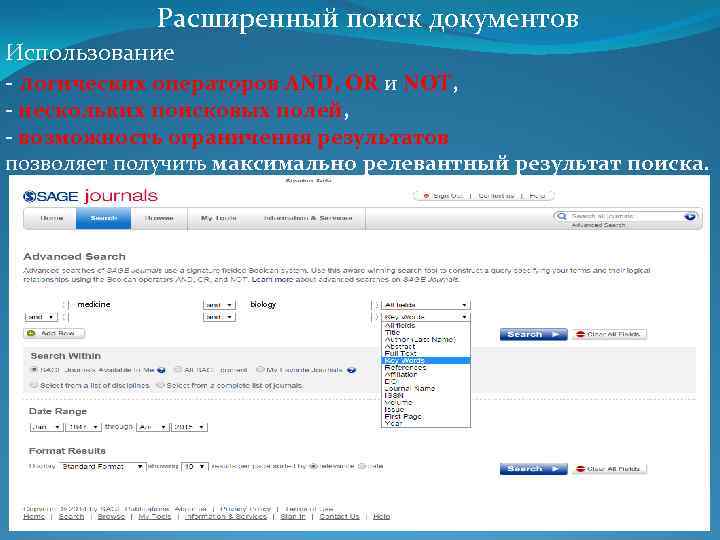Select SAGE Journals Available to Me radio

point(34,370)
